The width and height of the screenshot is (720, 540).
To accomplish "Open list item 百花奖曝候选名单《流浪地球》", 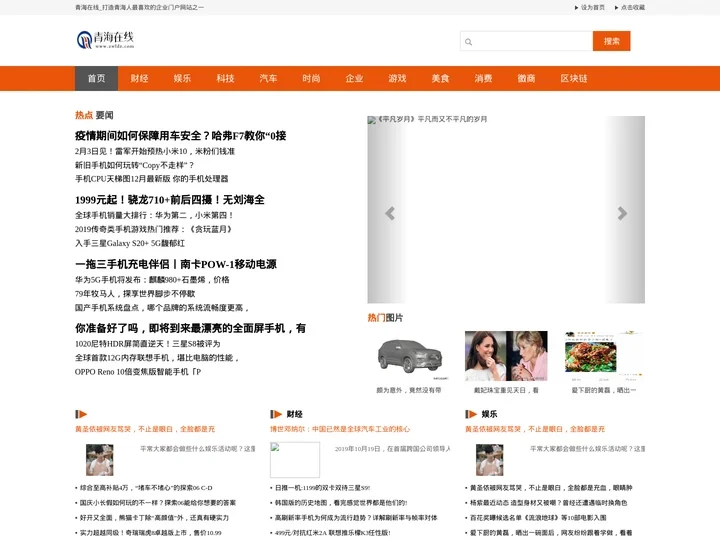I will pos(538,518).
